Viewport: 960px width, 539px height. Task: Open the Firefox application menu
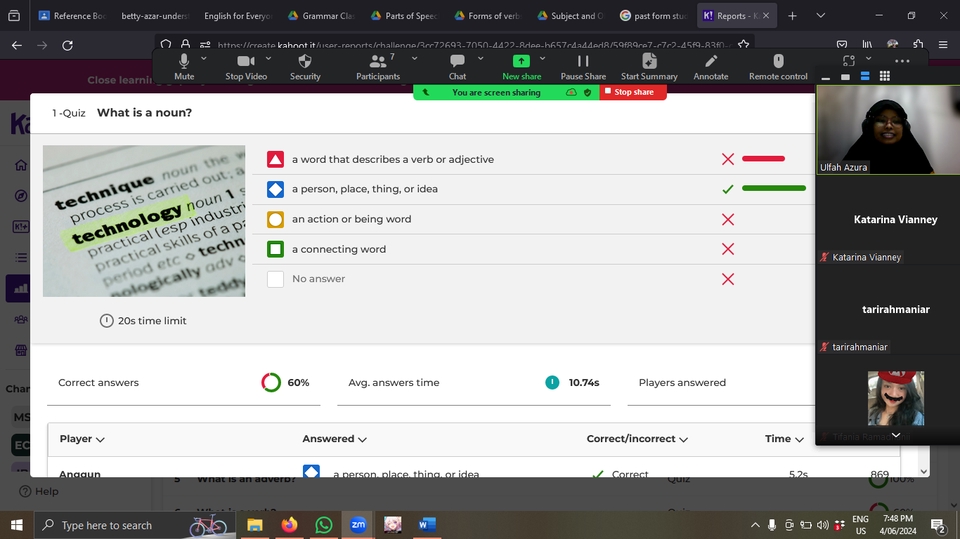tap(943, 44)
